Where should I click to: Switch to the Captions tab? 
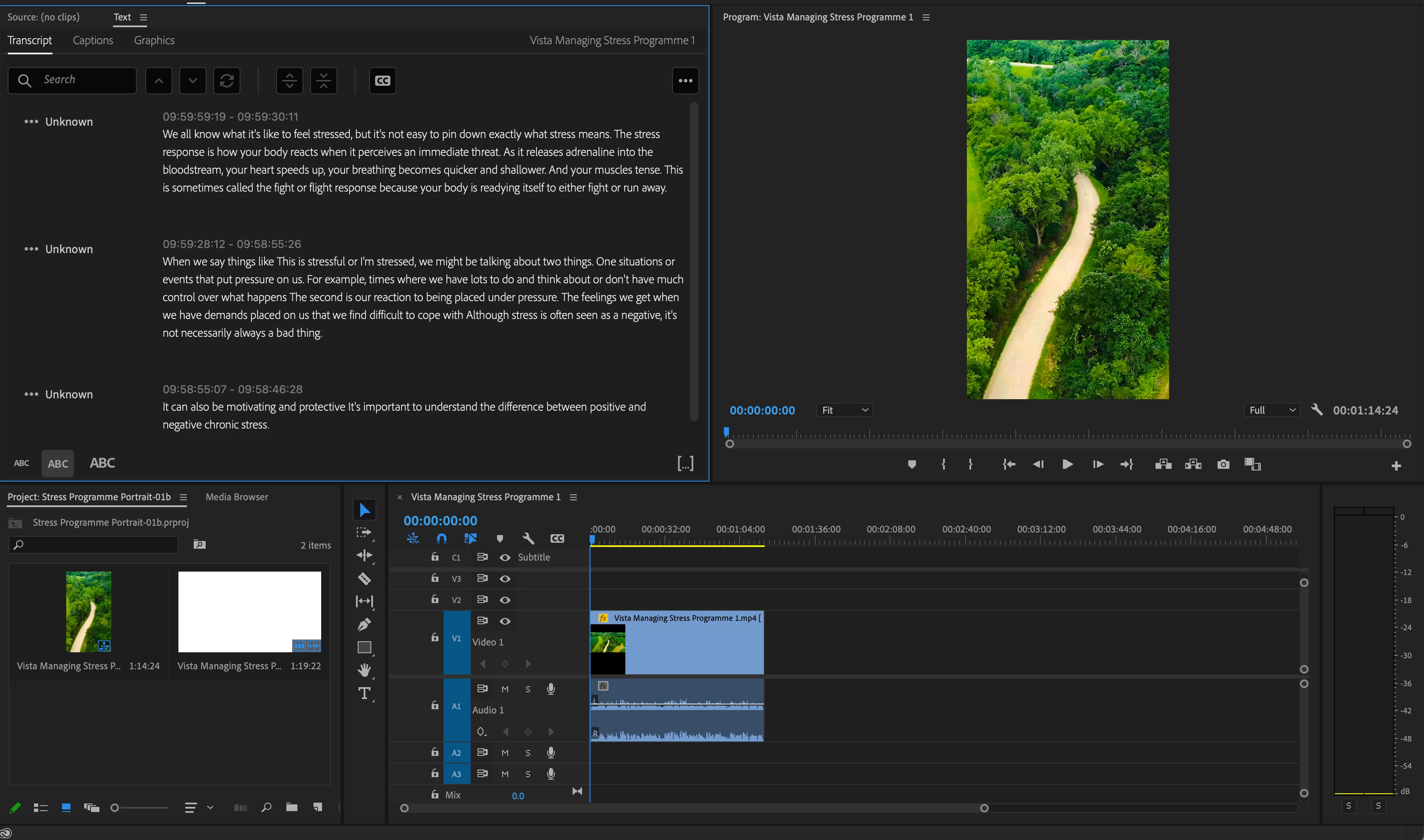click(x=93, y=40)
